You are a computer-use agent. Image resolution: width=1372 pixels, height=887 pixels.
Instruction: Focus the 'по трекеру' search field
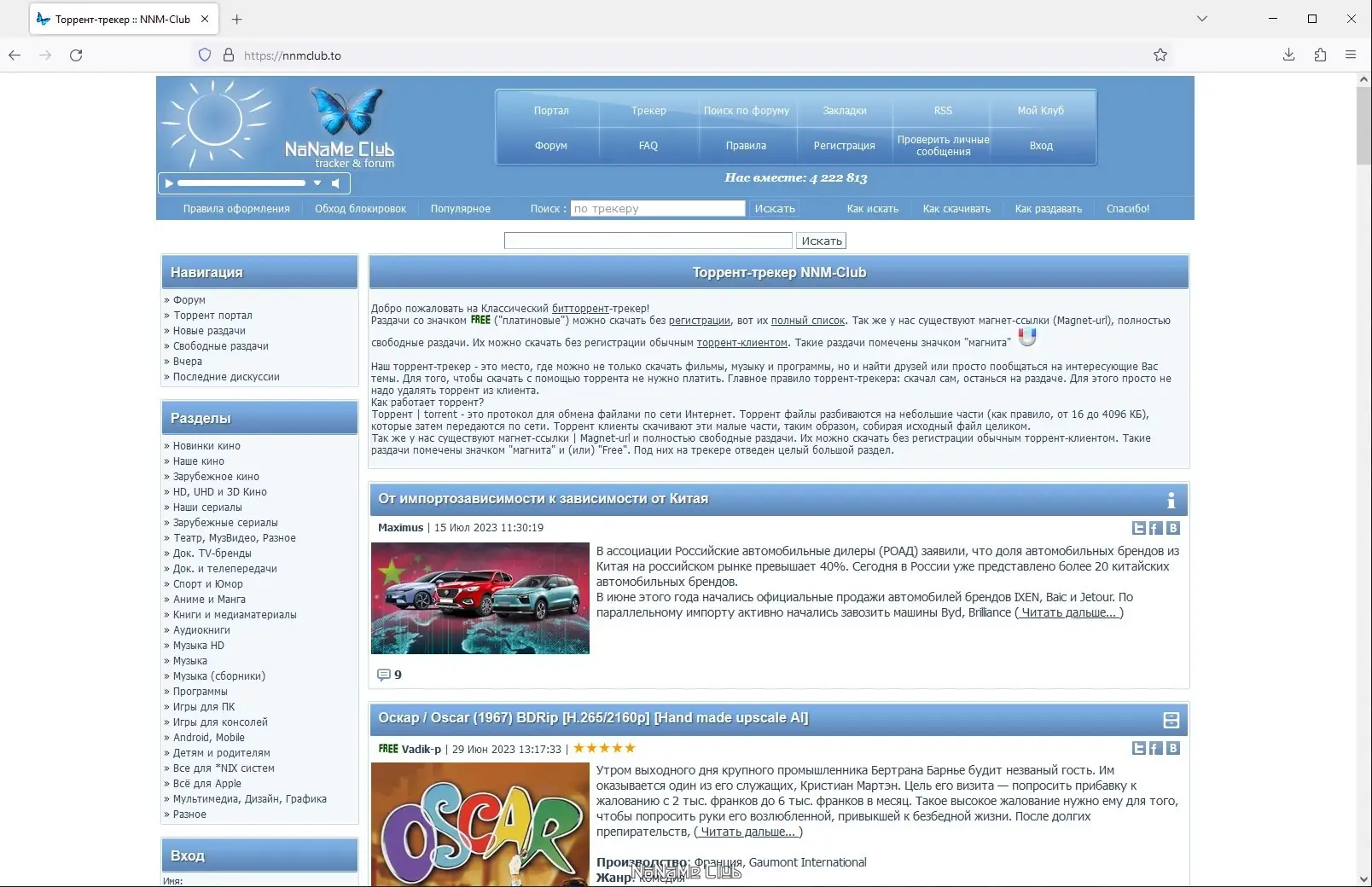(658, 208)
